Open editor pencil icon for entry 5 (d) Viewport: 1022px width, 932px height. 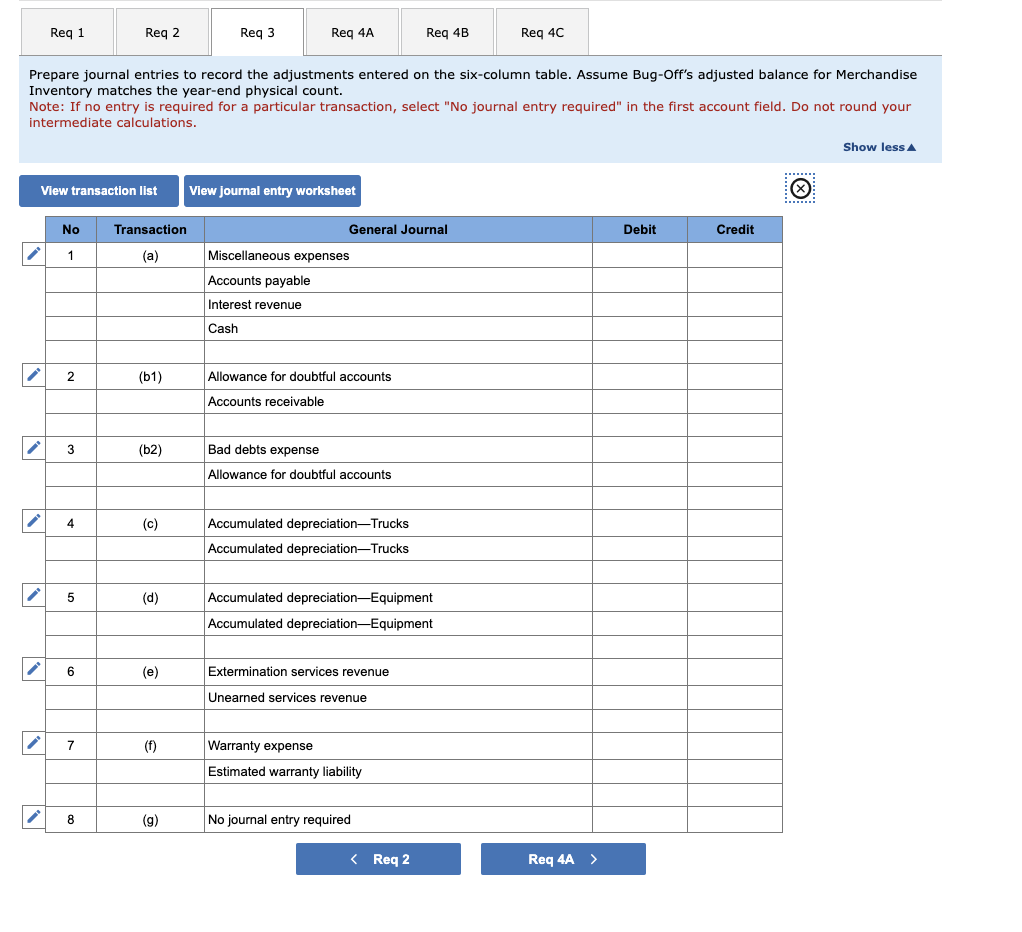[x=33, y=595]
